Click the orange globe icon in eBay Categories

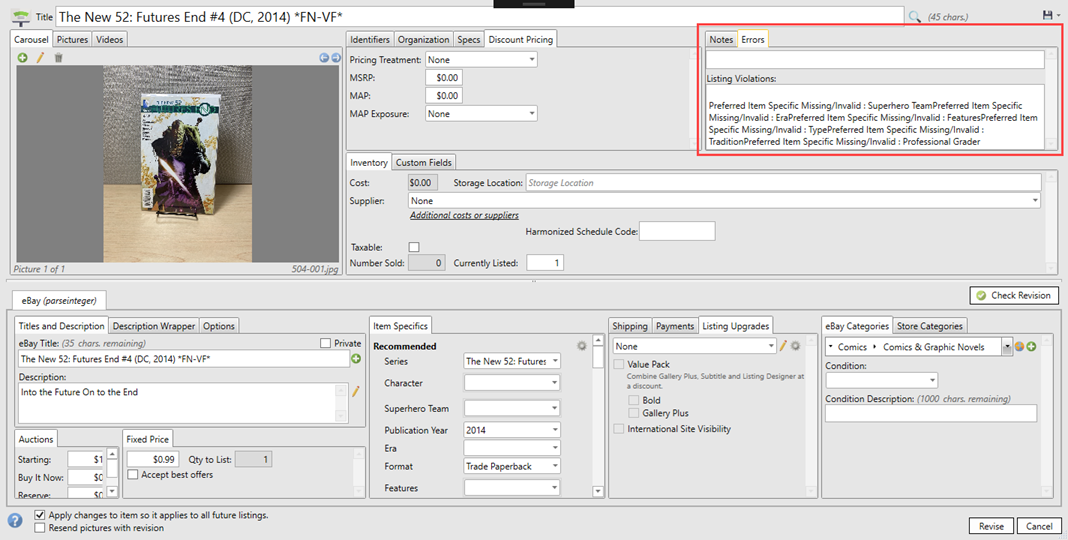pos(1019,347)
